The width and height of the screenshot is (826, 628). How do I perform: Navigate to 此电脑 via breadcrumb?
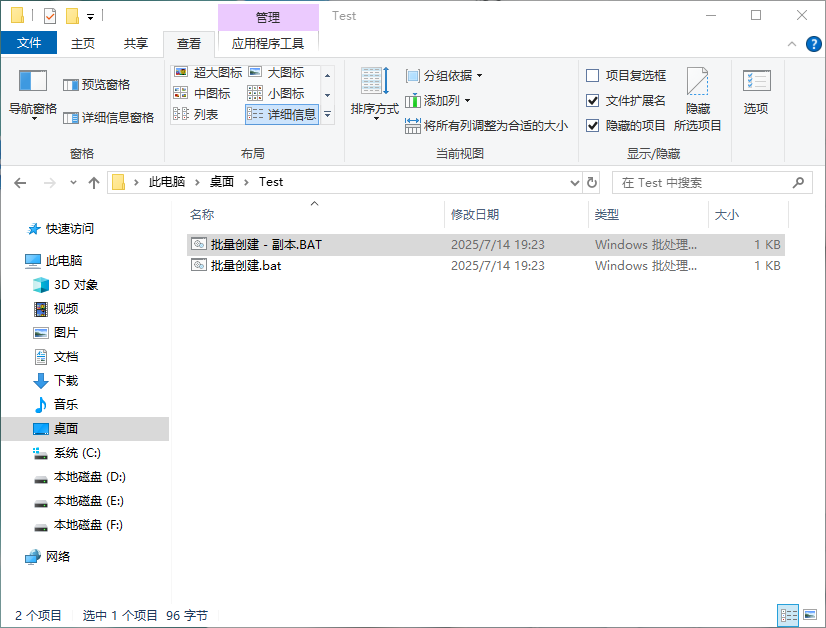click(x=168, y=182)
